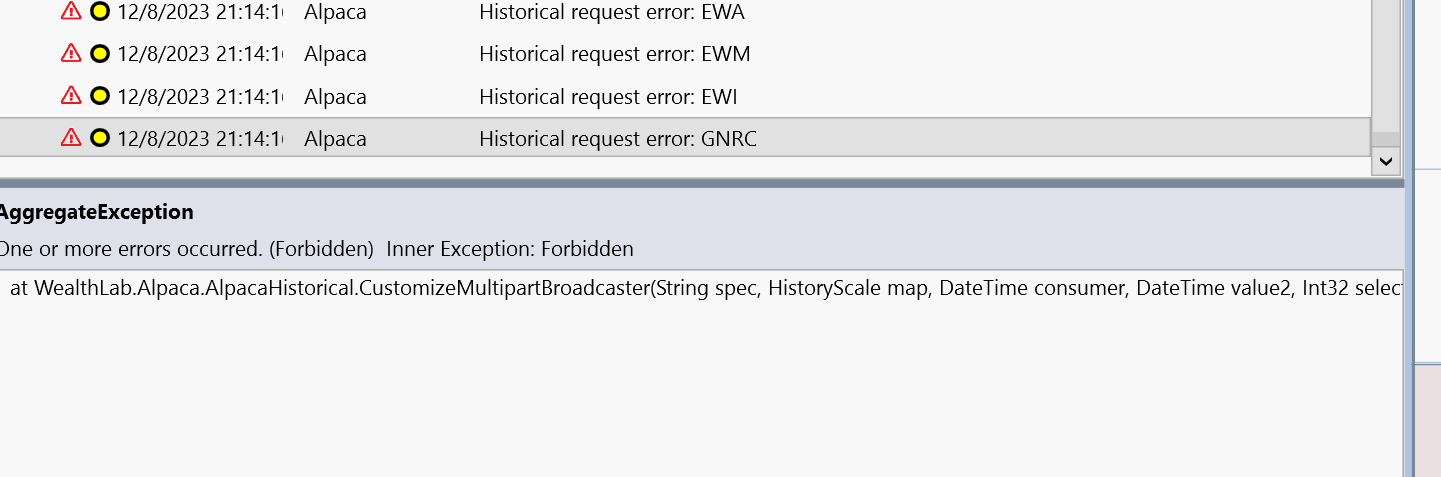This screenshot has height=477, width=1441.
Task: Click the red warning icon on the GNRC row
Action: tap(71, 137)
